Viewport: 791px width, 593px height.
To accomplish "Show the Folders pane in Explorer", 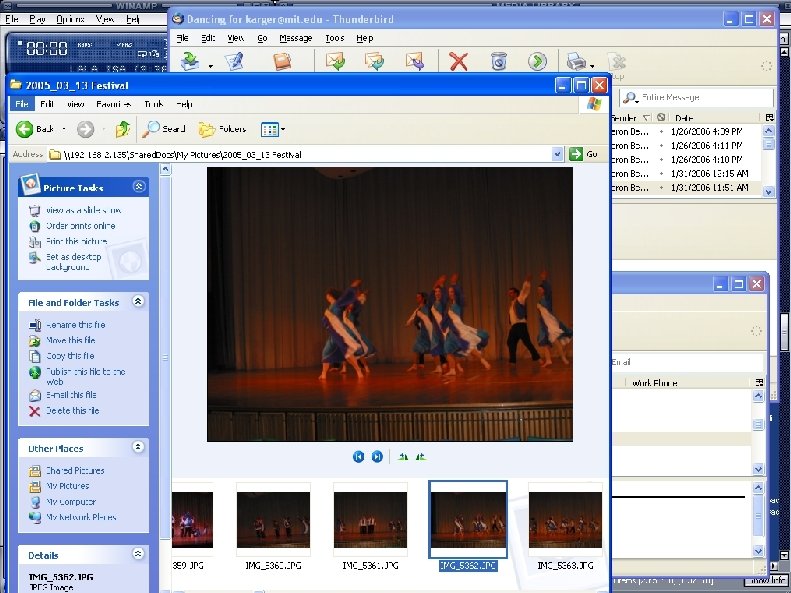I will 221,129.
